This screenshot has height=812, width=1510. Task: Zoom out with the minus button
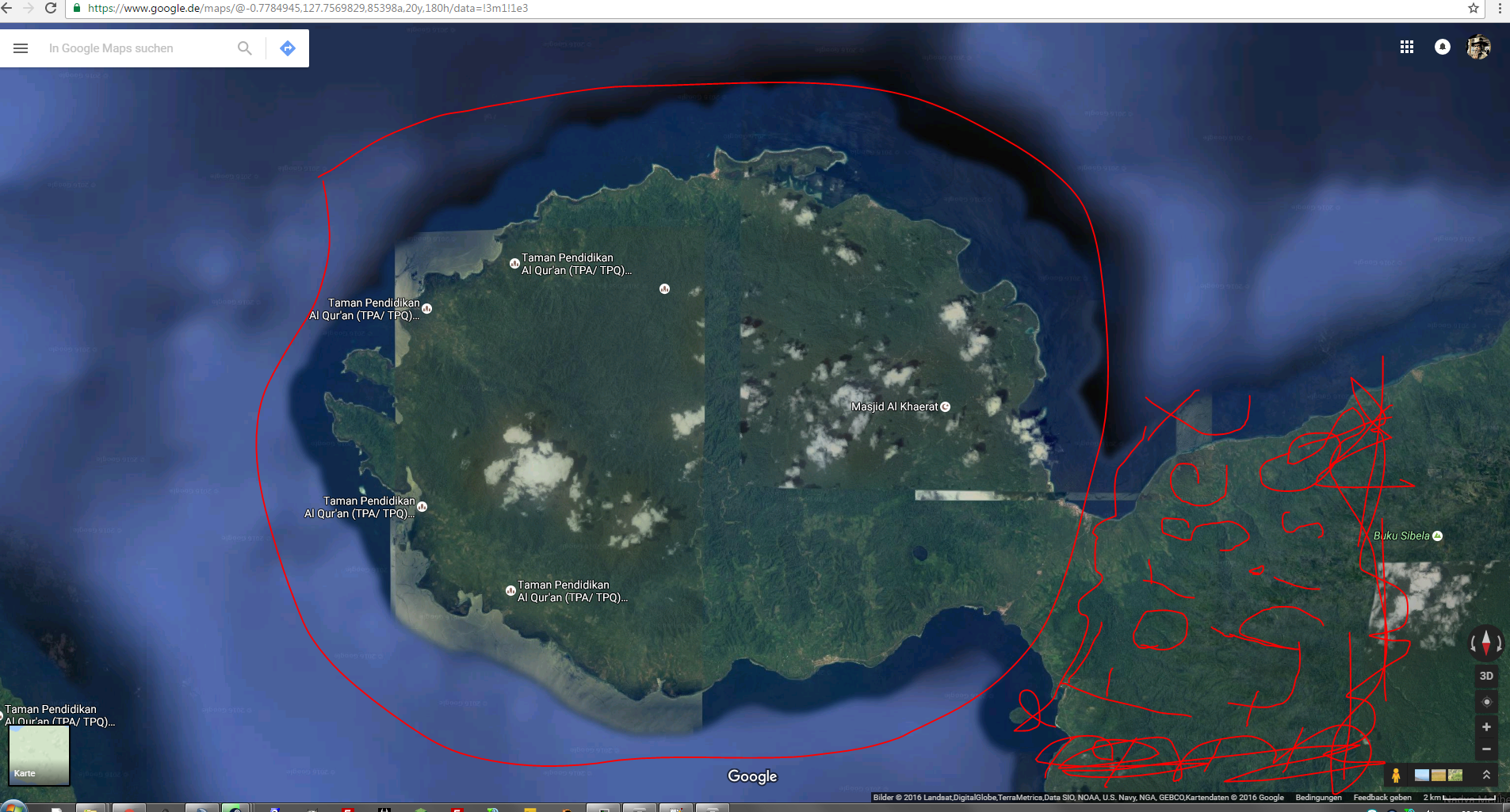[1486, 749]
